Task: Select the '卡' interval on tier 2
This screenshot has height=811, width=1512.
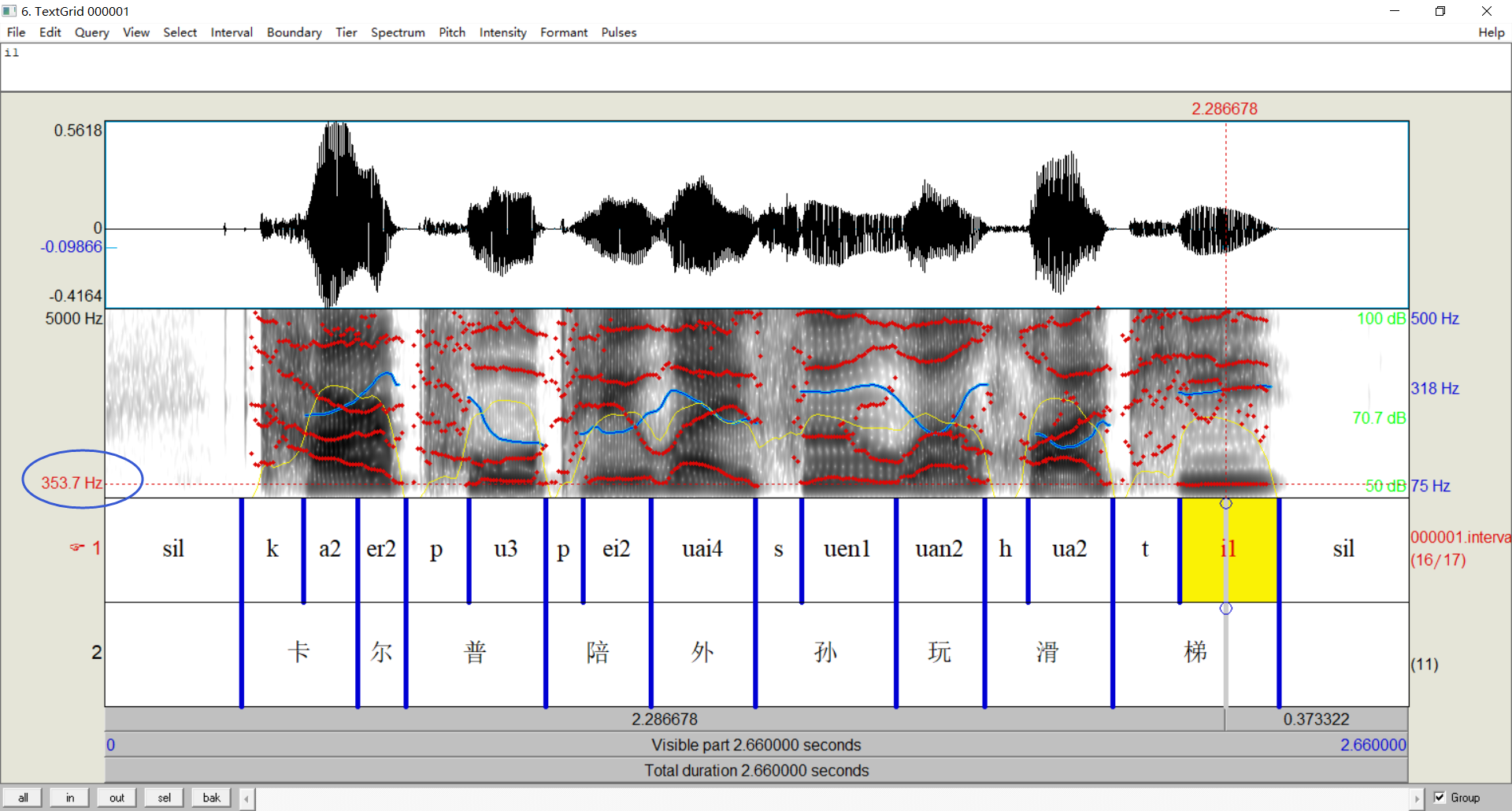Action: (299, 653)
